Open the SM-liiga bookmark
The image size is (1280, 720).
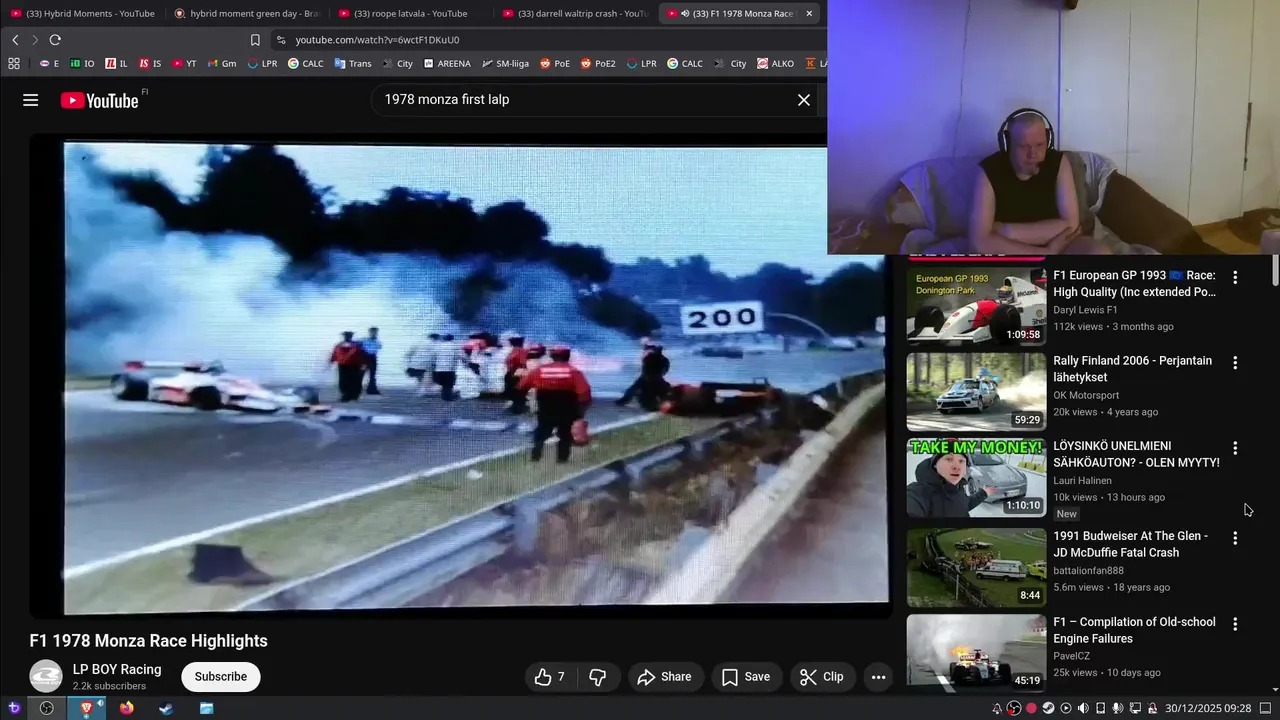pos(505,63)
